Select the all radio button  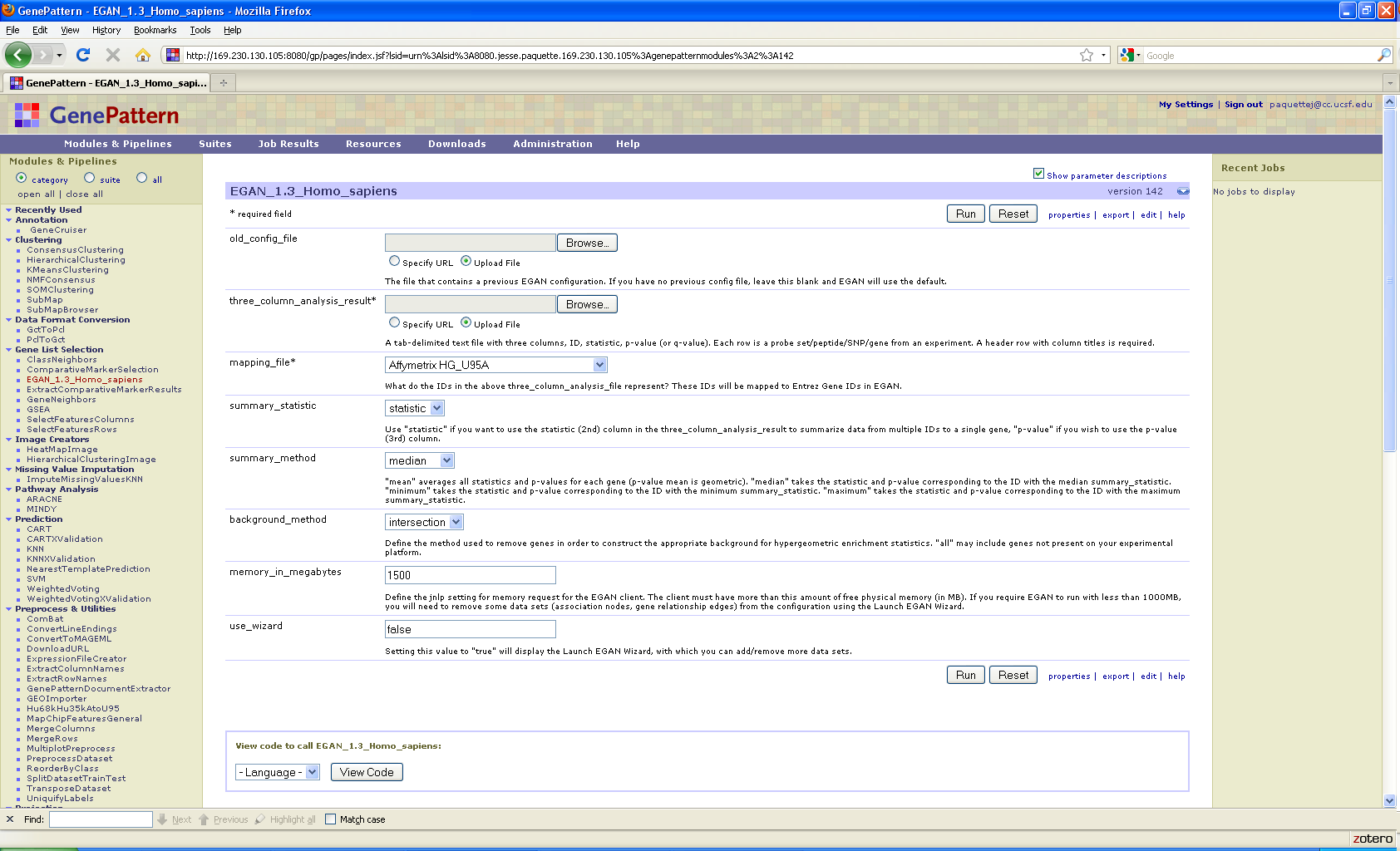[142, 178]
